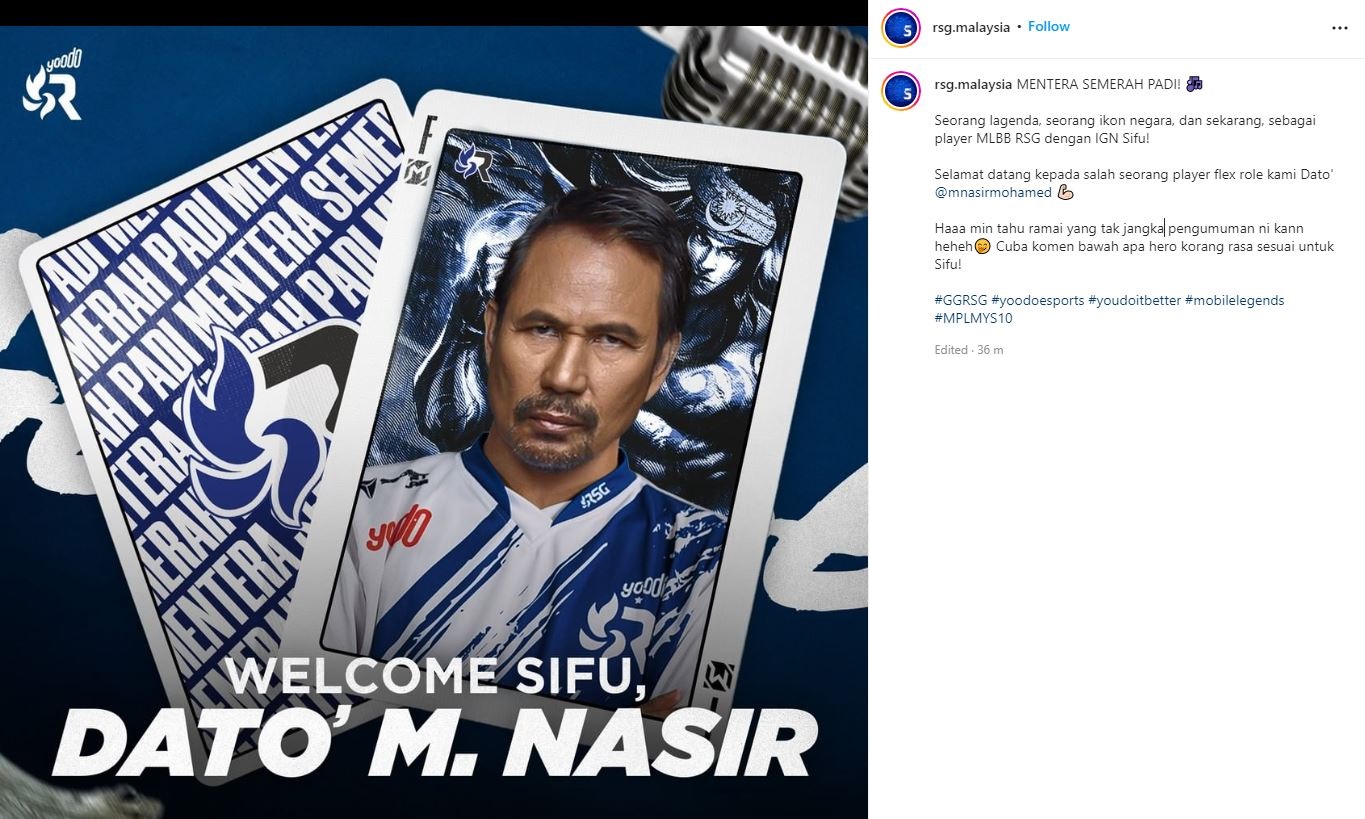This screenshot has height=819, width=1365.
Task: Open the #yoodoesports hashtag
Action: [x=1037, y=300]
